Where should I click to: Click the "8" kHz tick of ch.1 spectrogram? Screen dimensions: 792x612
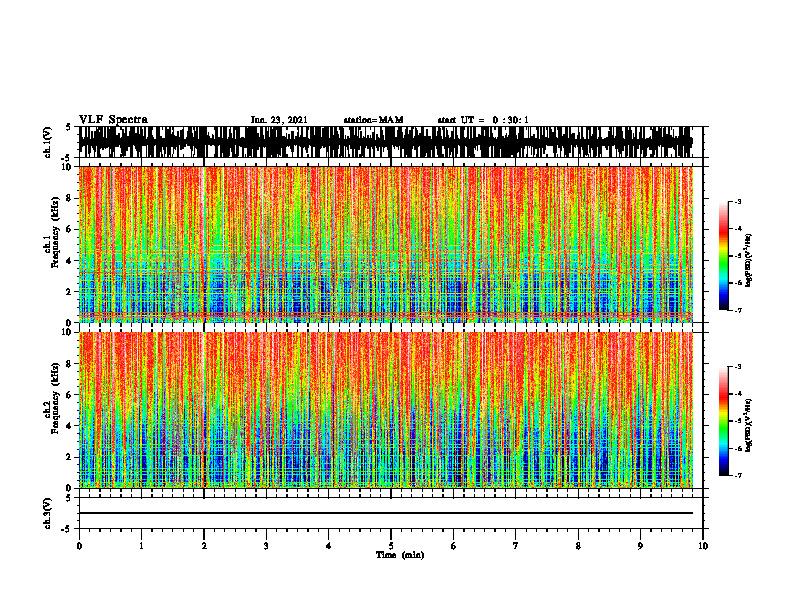70,198
